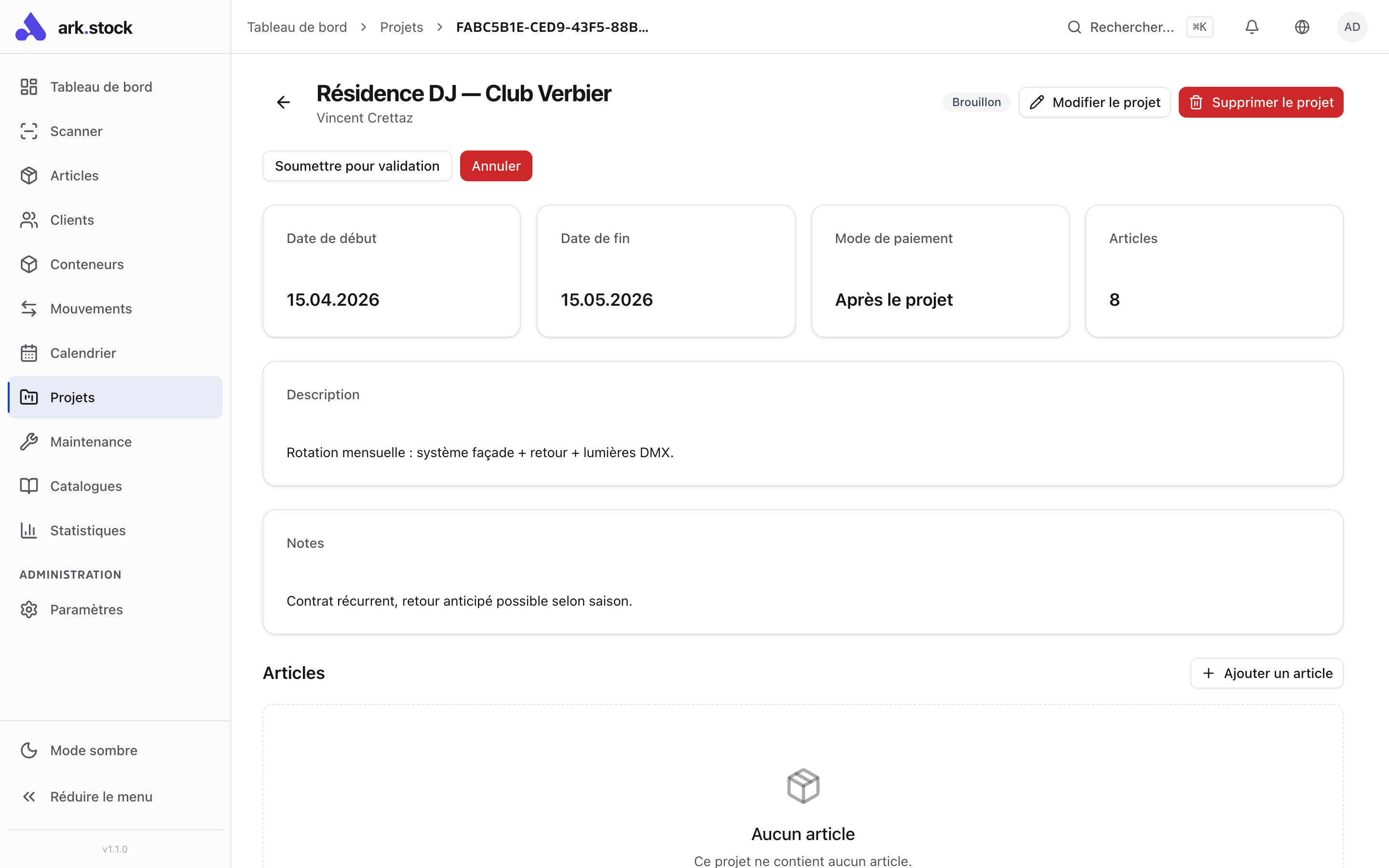Image resolution: width=1389 pixels, height=868 pixels.
Task: Open the Clients people icon
Action: coord(29,220)
